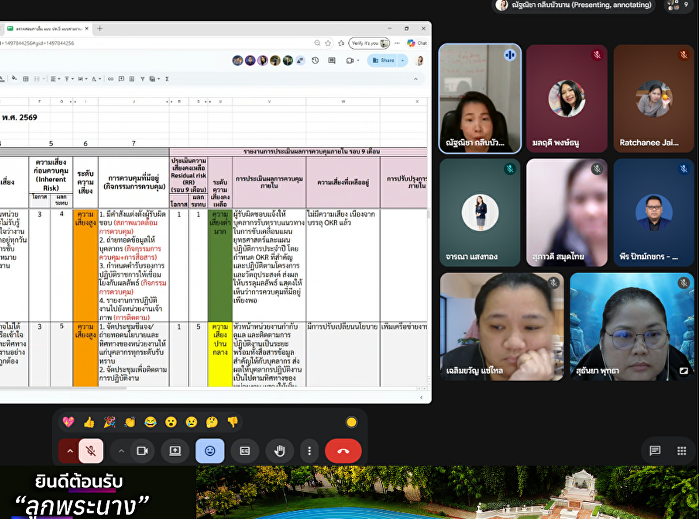Select the dark blue tile with a man in glasses

pos(654,213)
